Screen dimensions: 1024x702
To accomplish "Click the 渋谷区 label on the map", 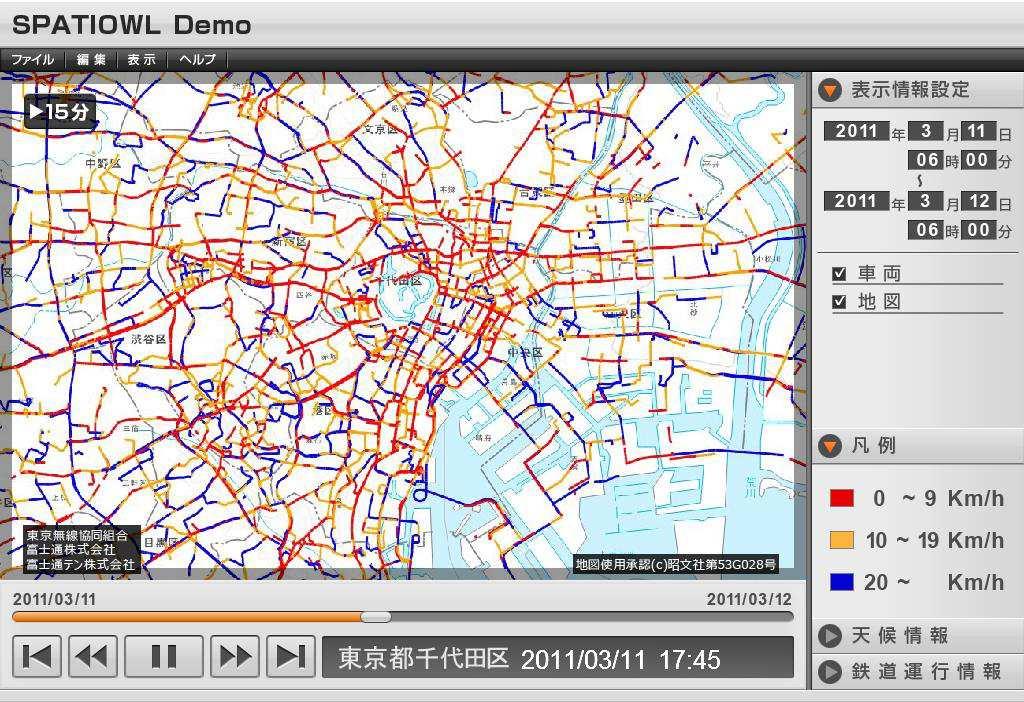I will point(149,339).
